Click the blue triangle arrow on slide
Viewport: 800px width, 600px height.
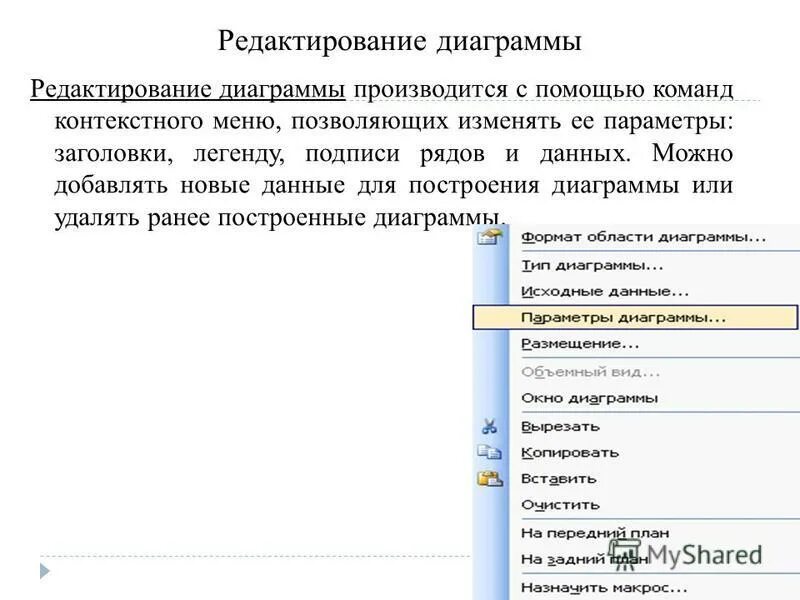click(x=45, y=571)
